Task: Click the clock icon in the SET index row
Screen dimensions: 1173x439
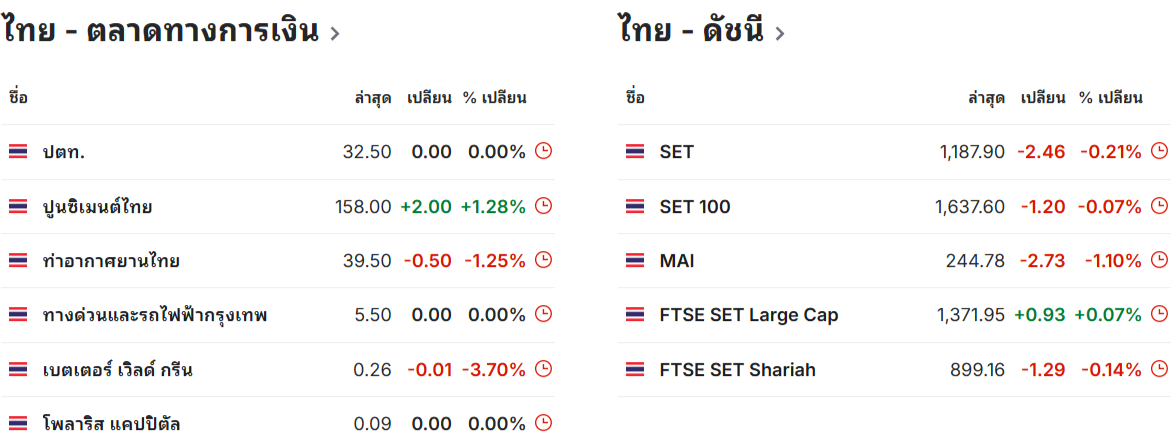Action: pos(1159,151)
